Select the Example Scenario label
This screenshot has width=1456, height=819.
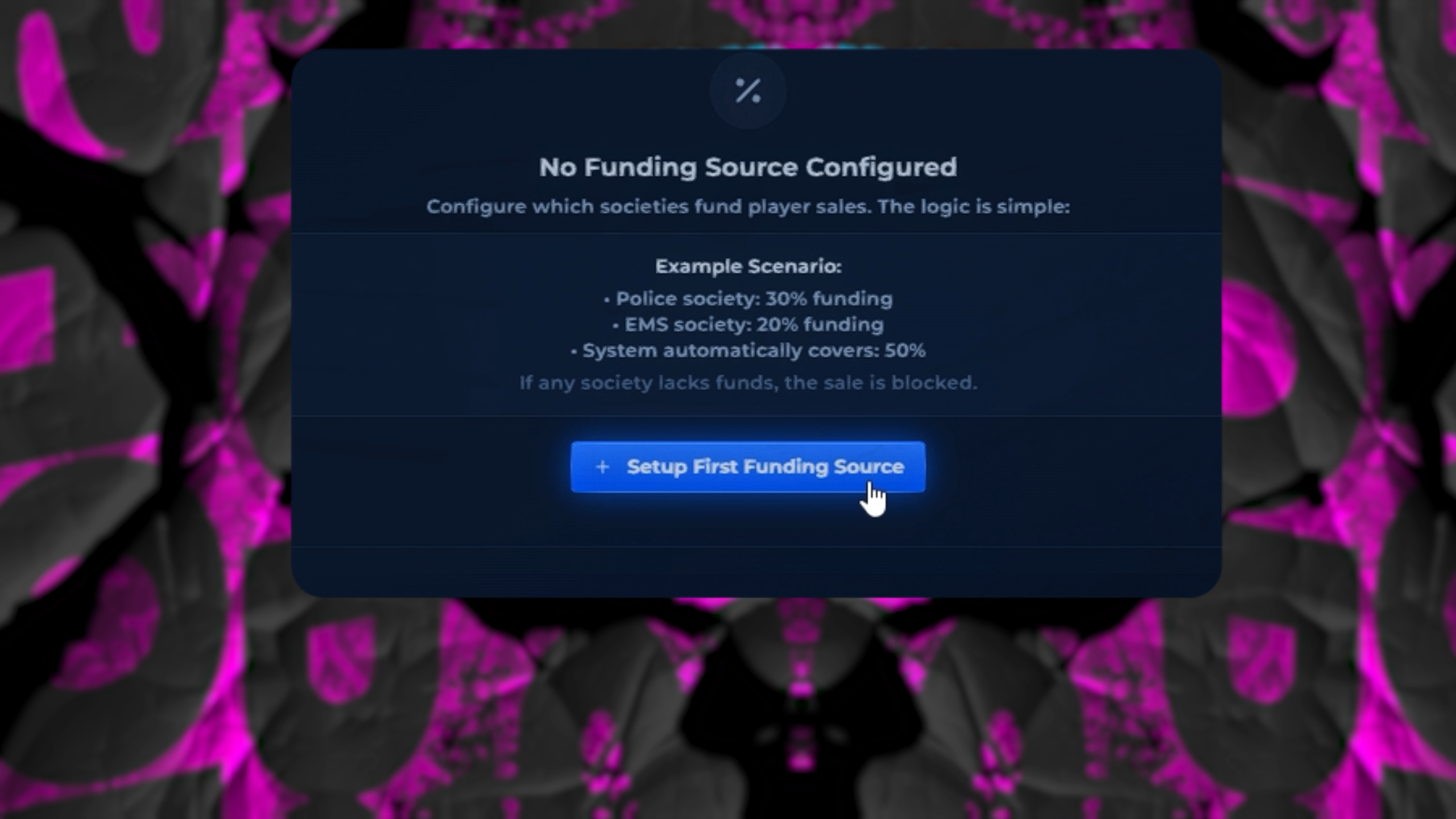pos(748,266)
